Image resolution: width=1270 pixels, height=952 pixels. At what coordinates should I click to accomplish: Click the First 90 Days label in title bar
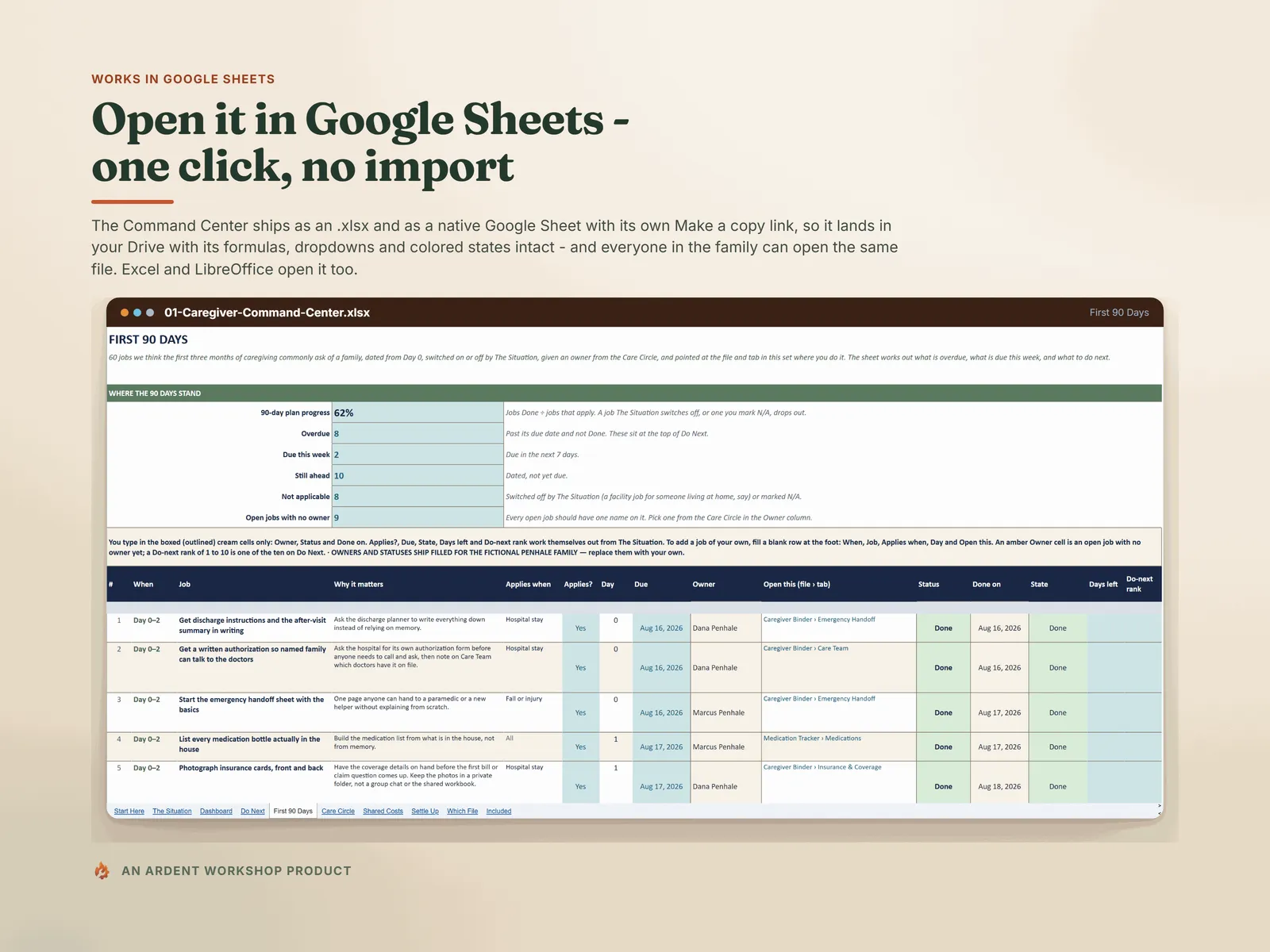1119,313
